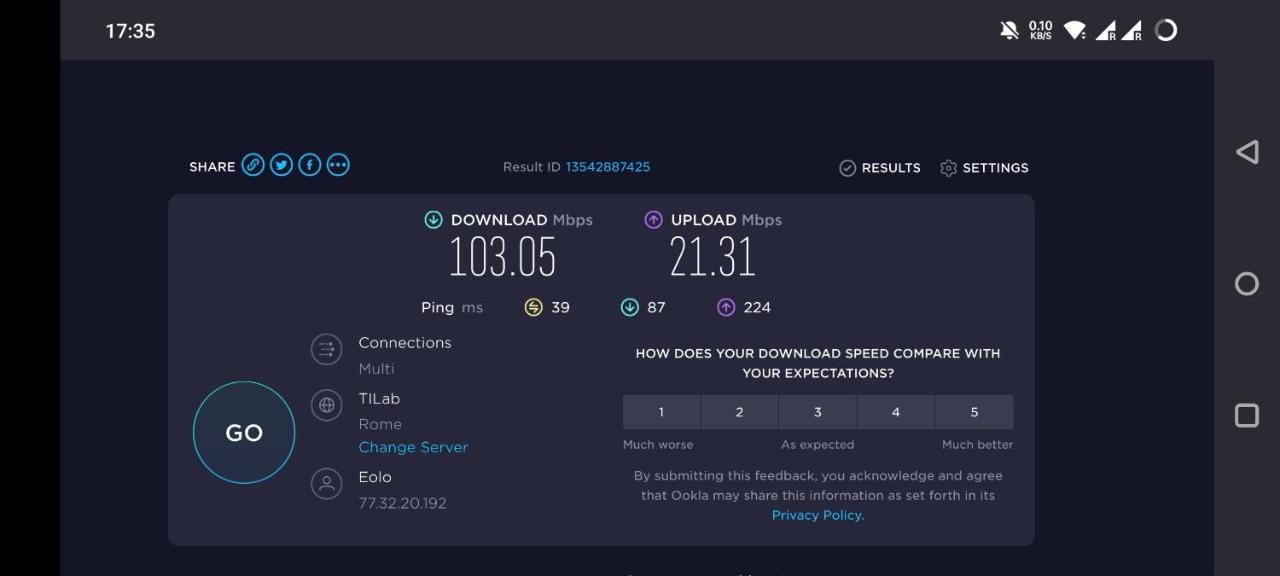Open the Change Server link

413,447
